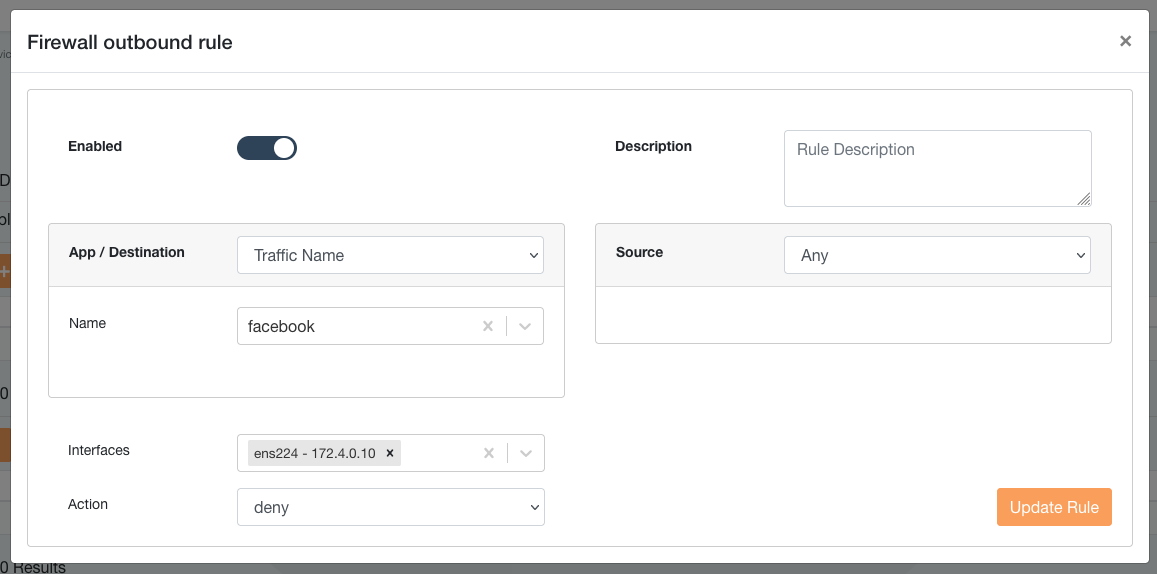Clear the facebook value in Name field
1157x574 pixels.
[488, 326]
